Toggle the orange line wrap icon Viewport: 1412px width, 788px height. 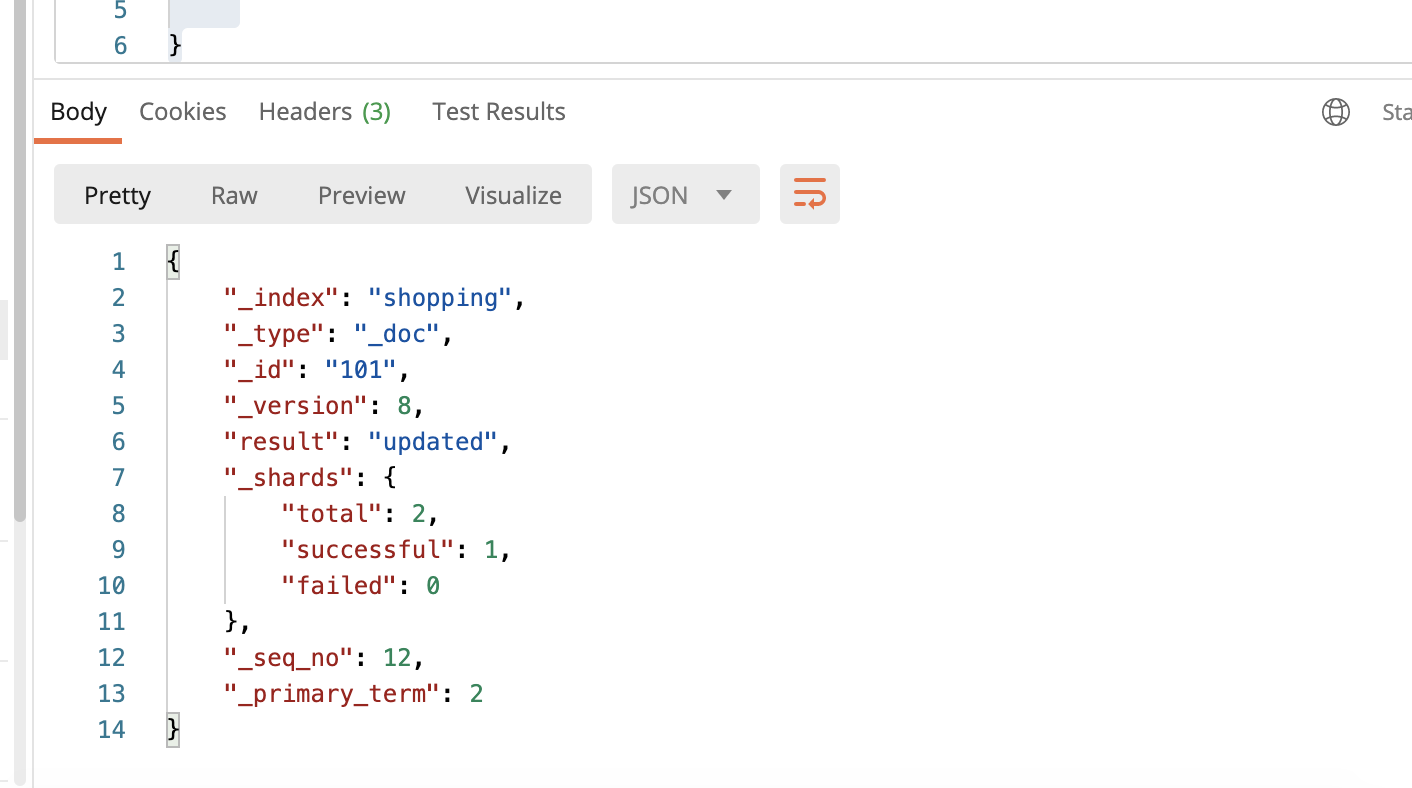809,194
